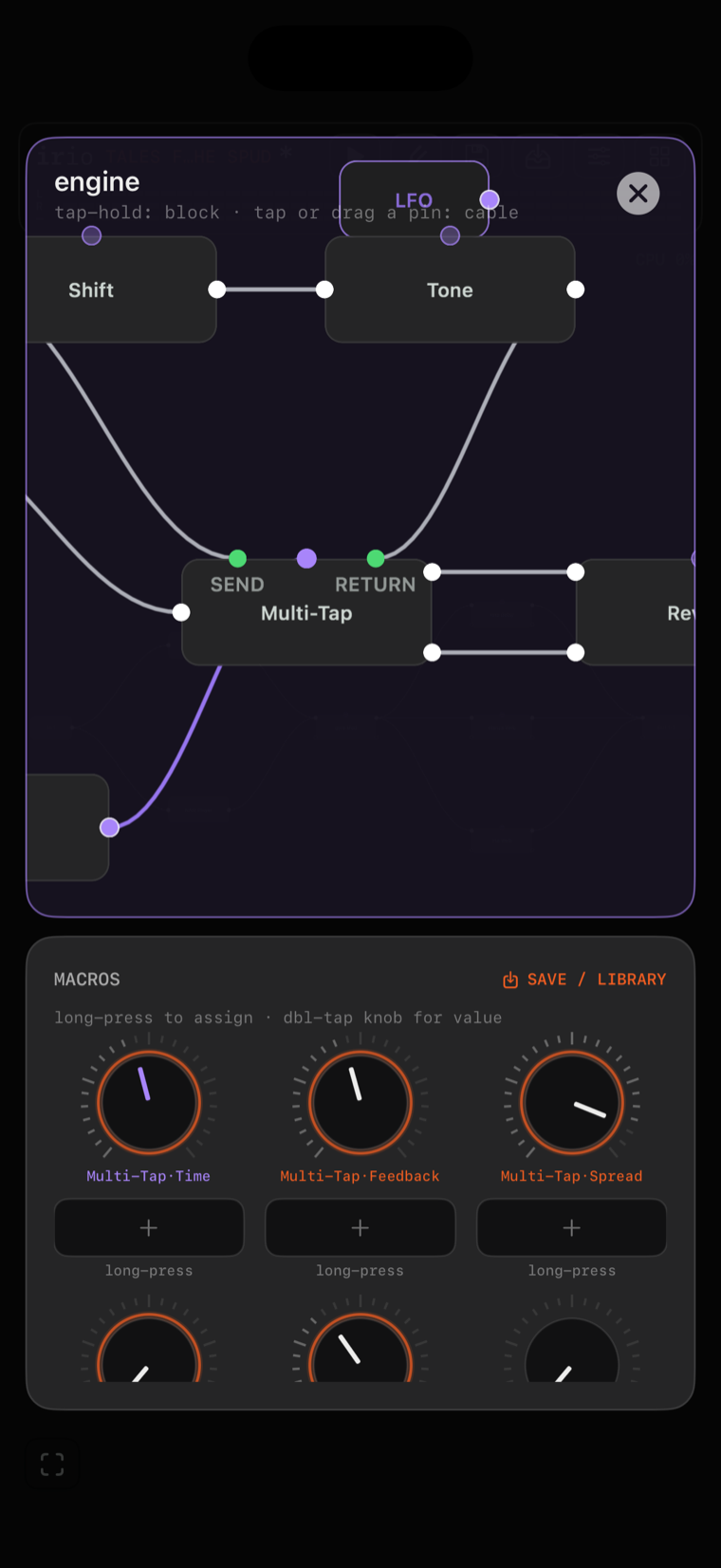Viewport: 721px width, 1568px height.
Task: Tap the lower input pin of the Rev block
Action: pyautogui.click(x=576, y=652)
